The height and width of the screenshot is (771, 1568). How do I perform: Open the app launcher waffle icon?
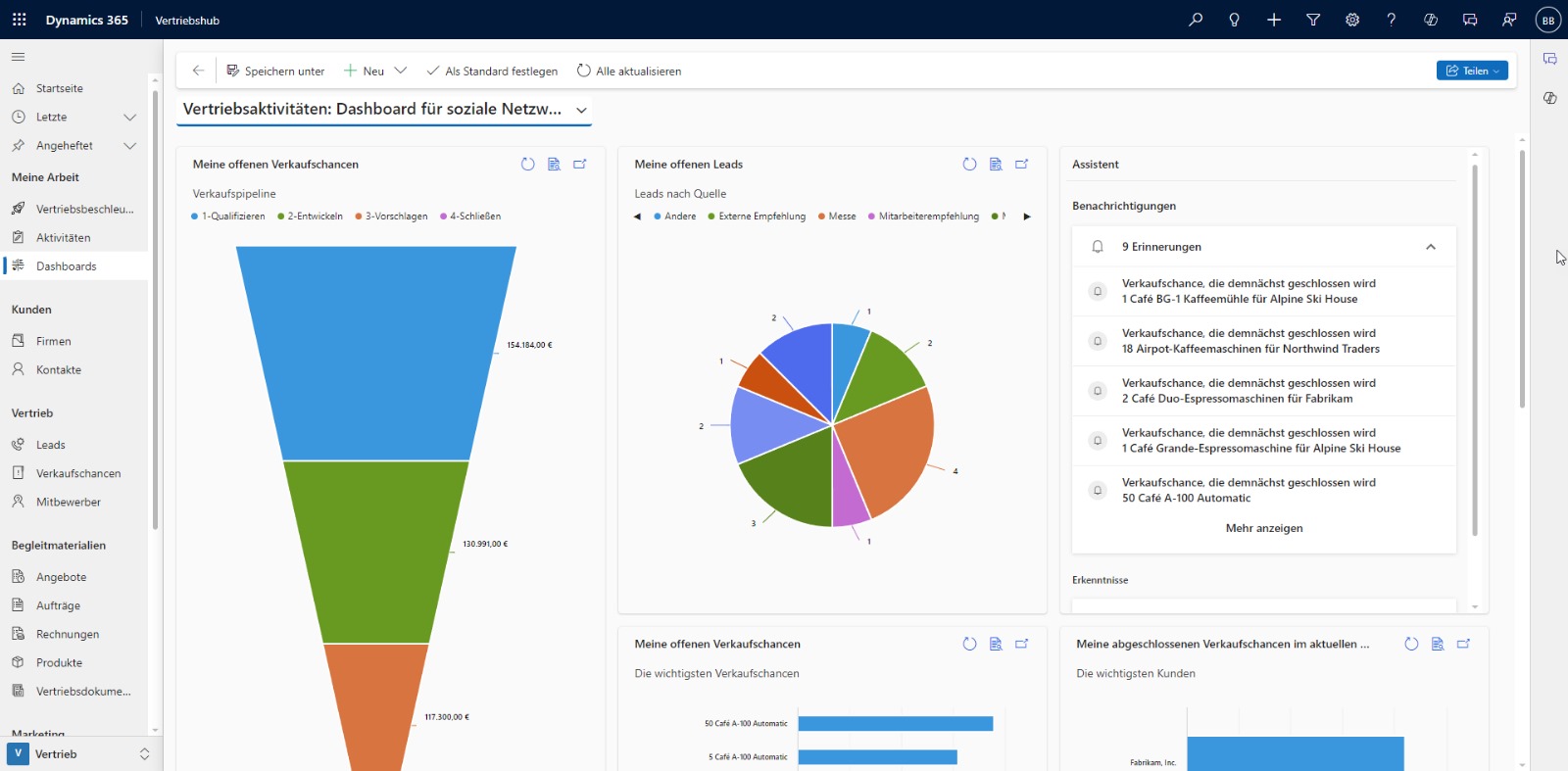click(19, 20)
